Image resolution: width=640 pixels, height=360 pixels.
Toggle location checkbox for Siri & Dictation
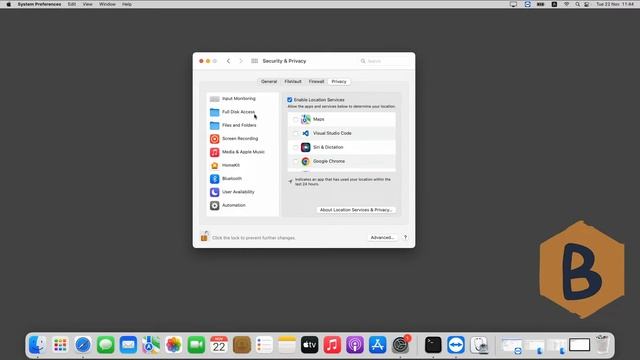[x=296, y=147]
